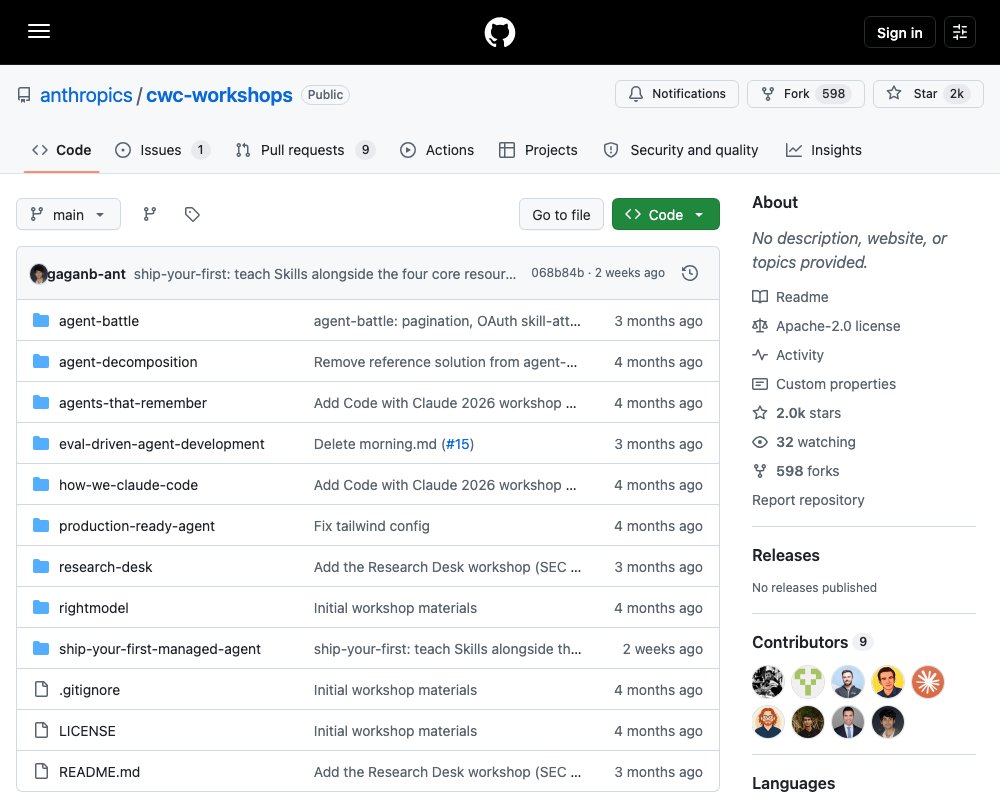Open Notifications for this repository

pos(677,94)
